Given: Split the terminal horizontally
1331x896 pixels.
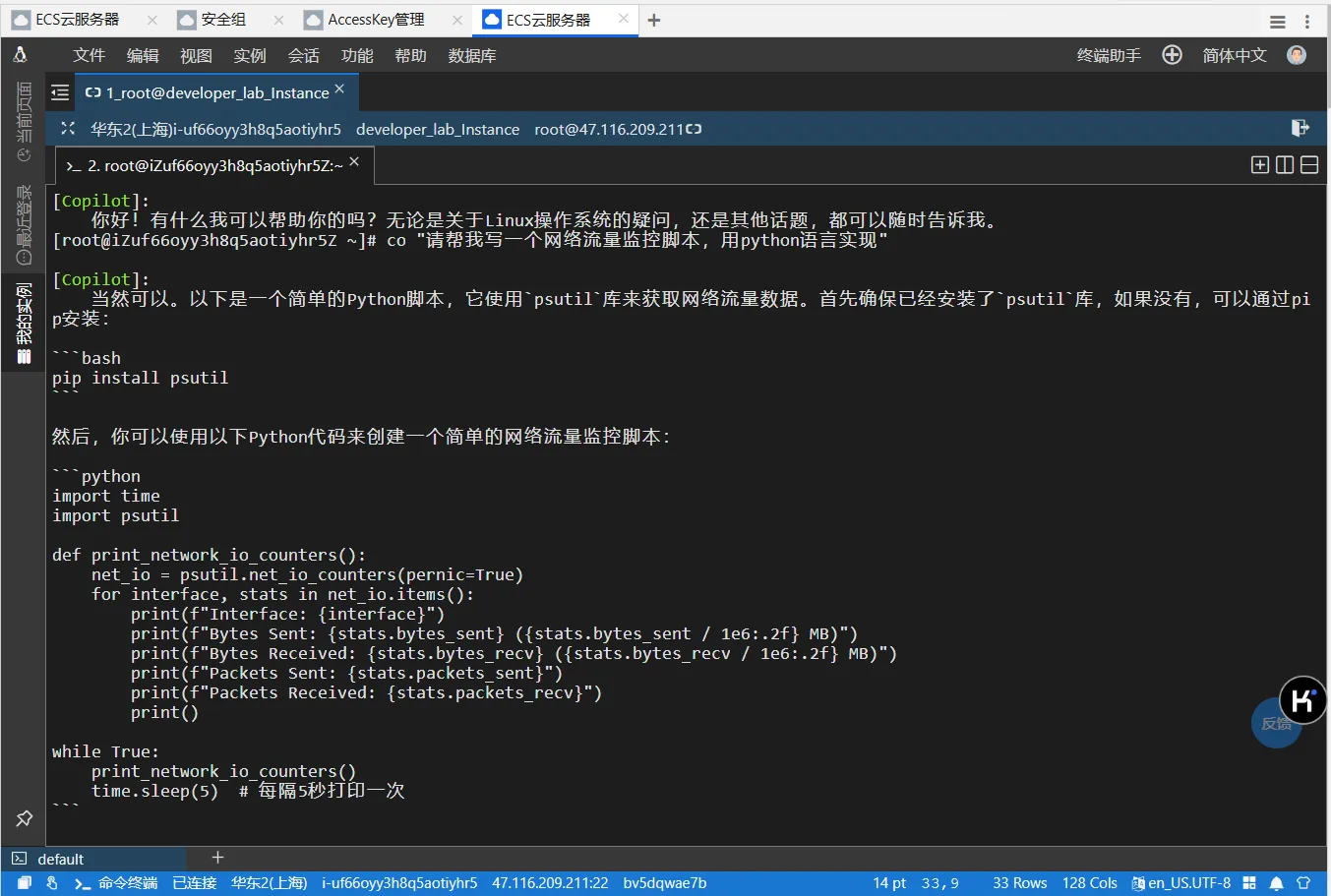Looking at the screenshot, I should (1309, 165).
